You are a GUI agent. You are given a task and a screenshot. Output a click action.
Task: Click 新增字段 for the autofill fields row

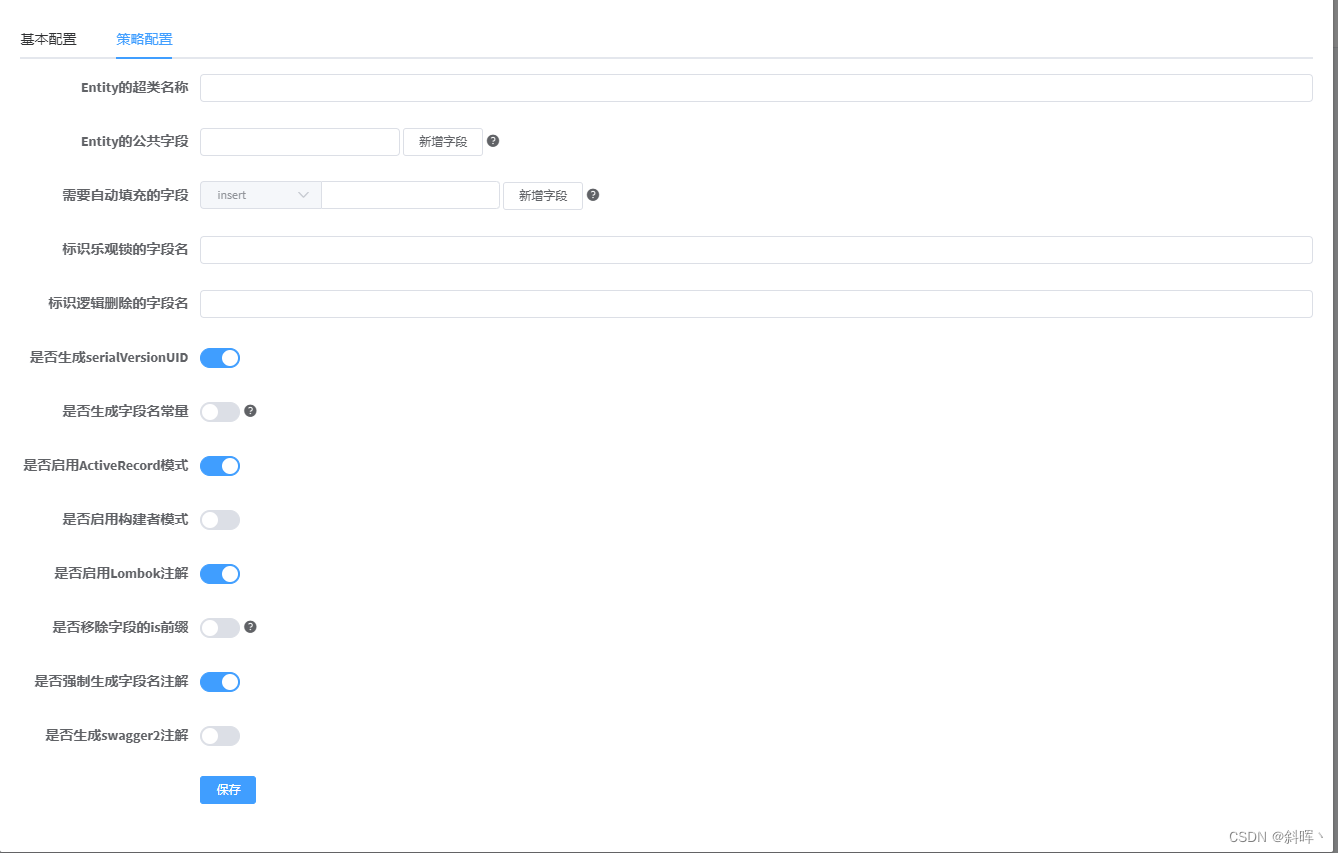pos(542,195)
